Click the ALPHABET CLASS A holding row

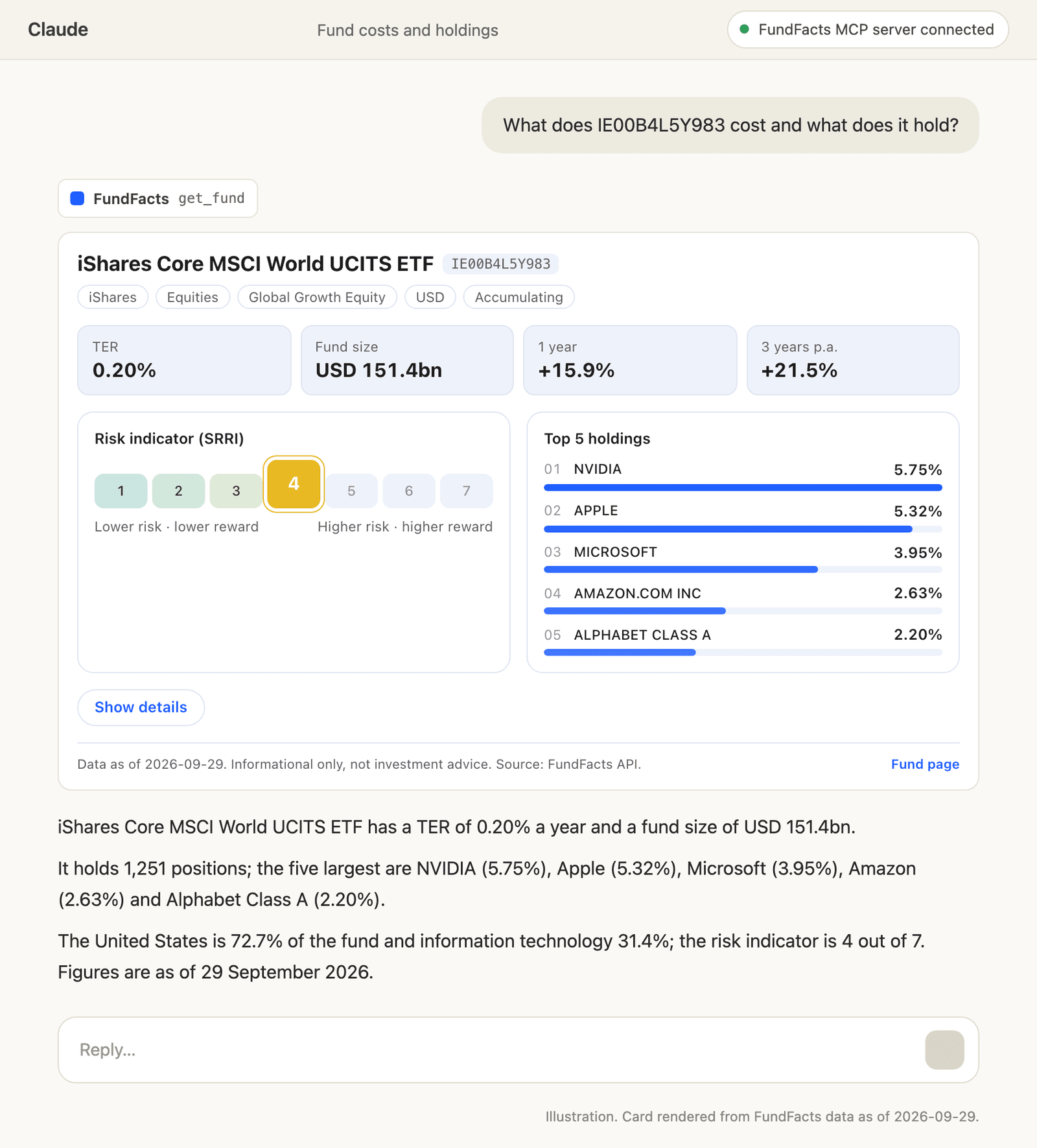pyautogui.click(x=743, y=642)
